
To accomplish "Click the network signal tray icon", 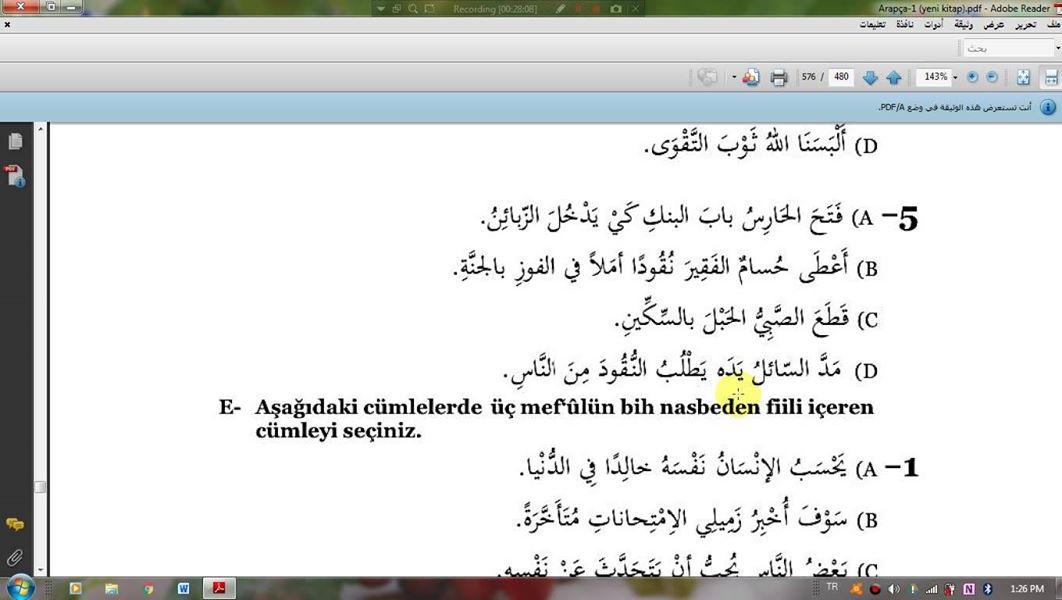I will point(931,588).
